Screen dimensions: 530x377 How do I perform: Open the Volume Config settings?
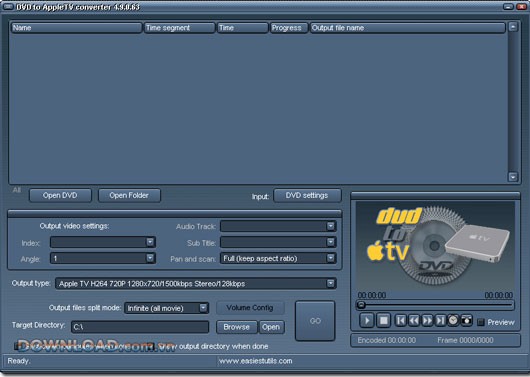[x=250, y=308]
